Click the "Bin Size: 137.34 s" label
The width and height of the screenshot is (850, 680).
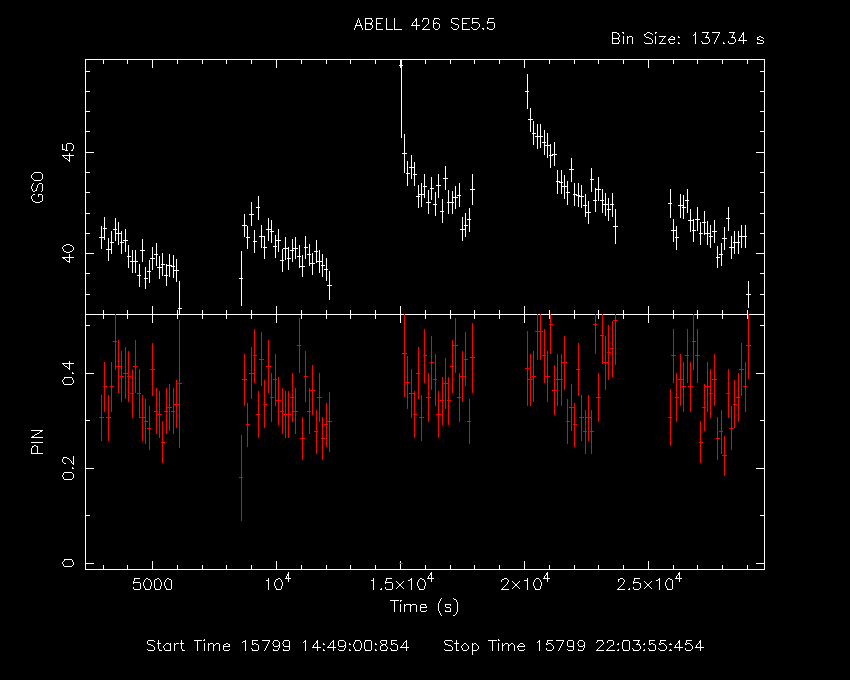(x=687, y=39)
